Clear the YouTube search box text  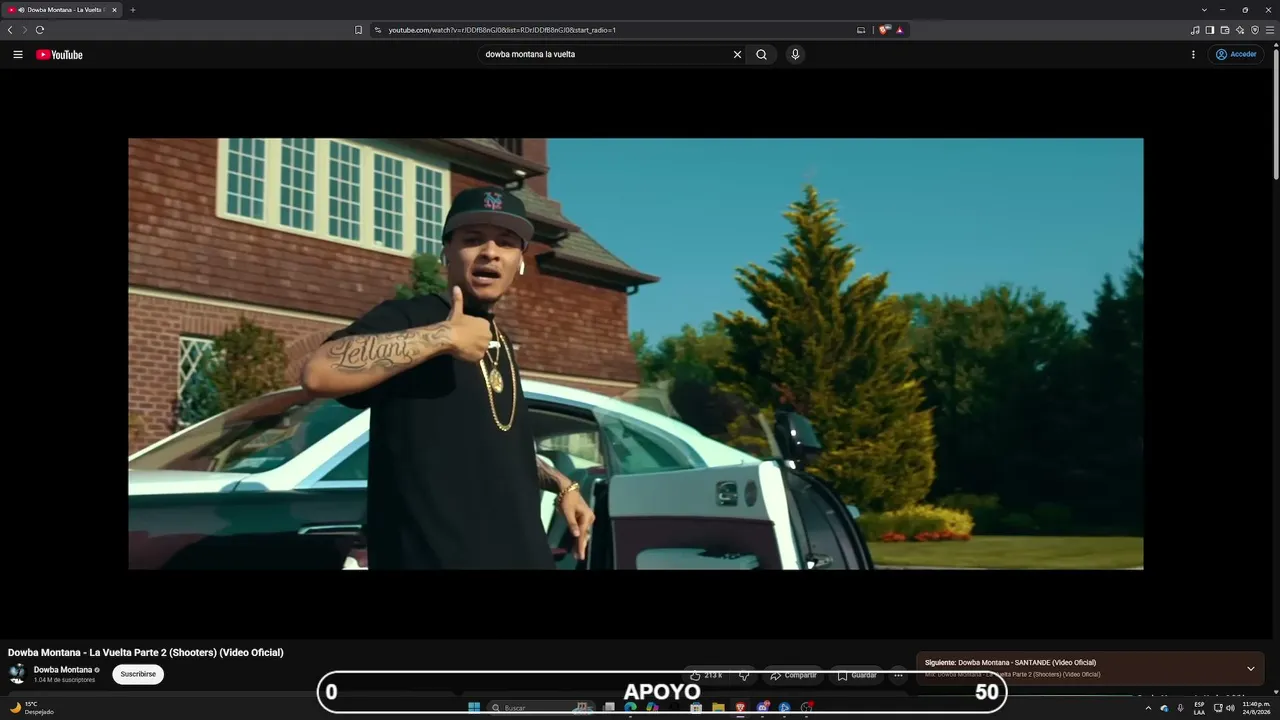737,55
